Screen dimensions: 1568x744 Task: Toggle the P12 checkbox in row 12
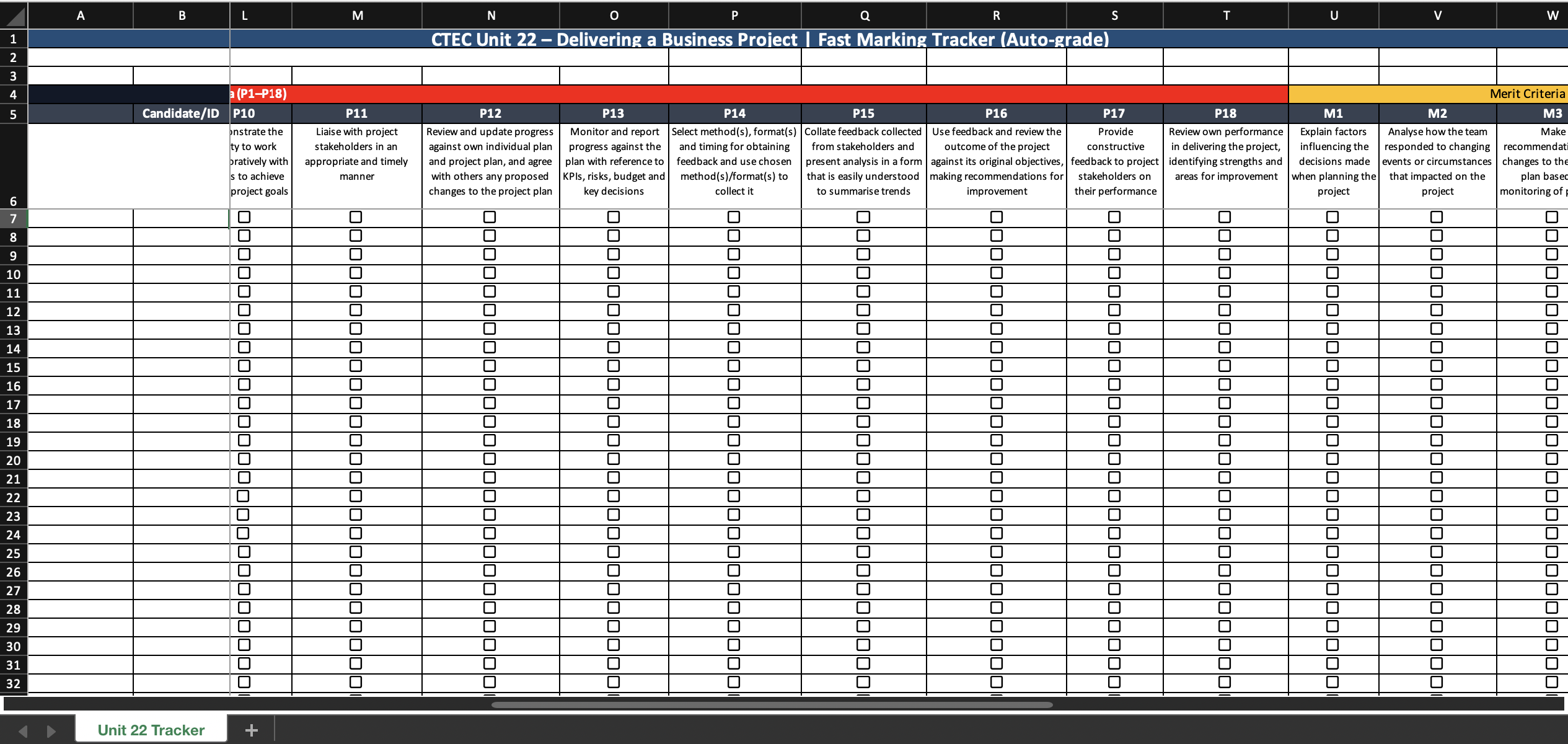(x=490, y=310)
